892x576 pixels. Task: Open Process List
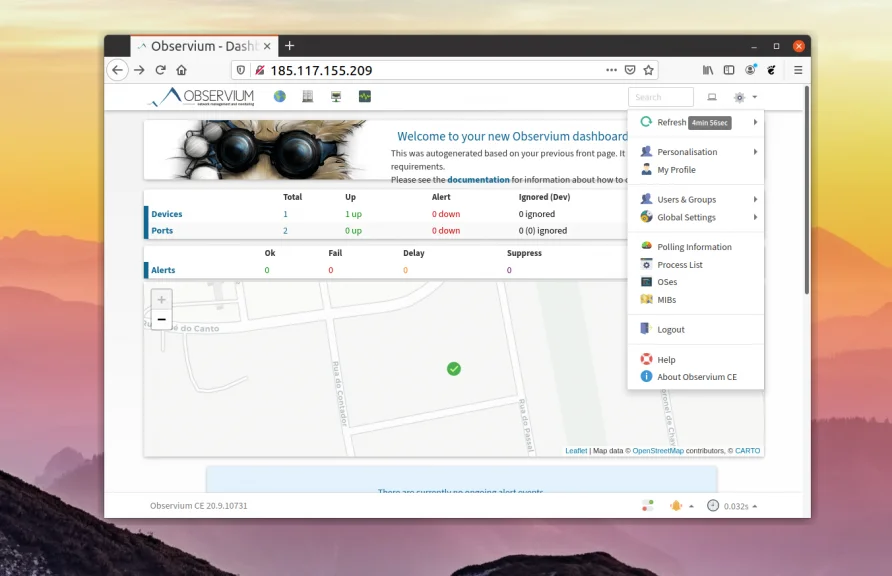(x=680, y=264)
